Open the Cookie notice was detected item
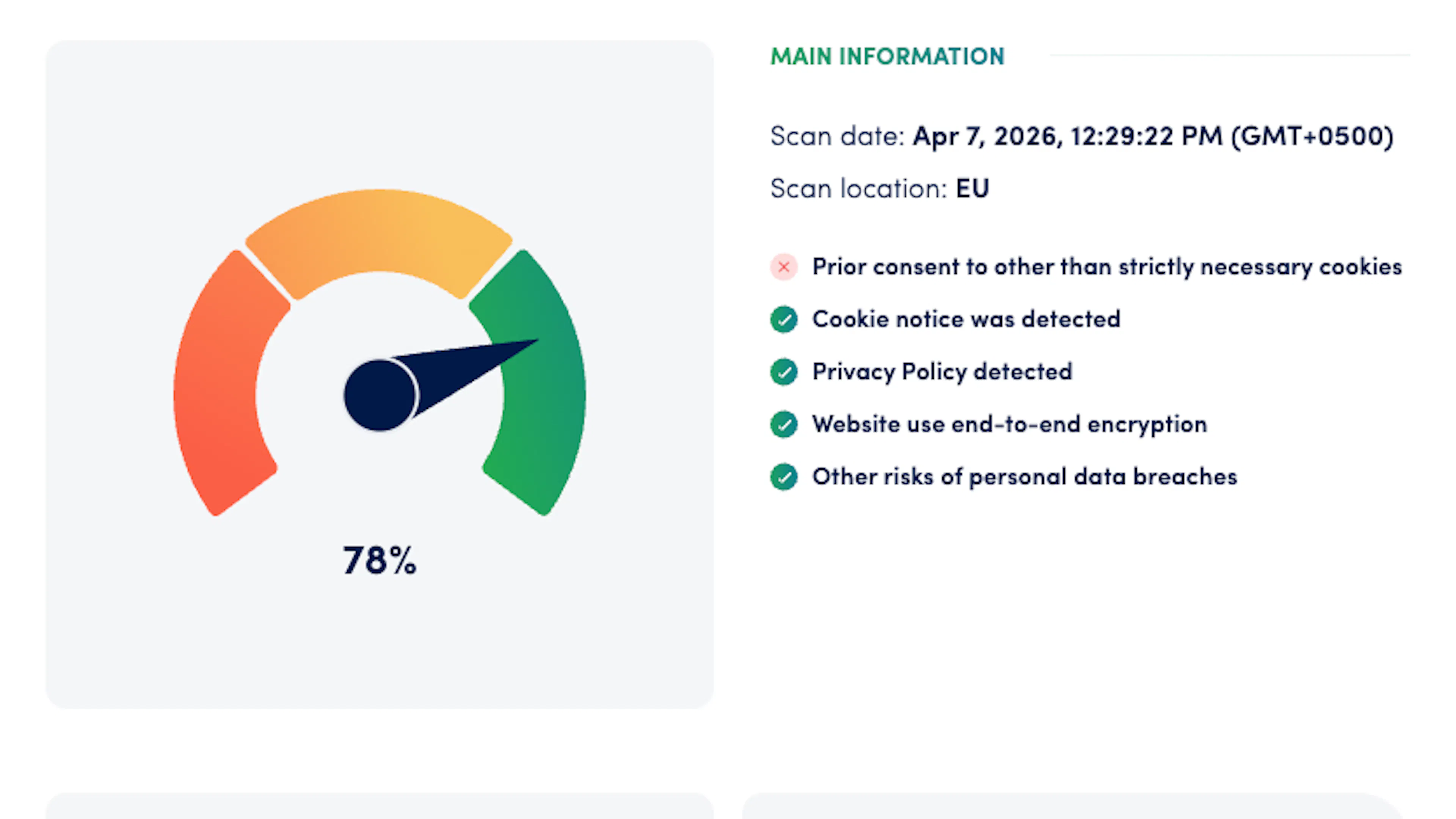 point(966,319)
